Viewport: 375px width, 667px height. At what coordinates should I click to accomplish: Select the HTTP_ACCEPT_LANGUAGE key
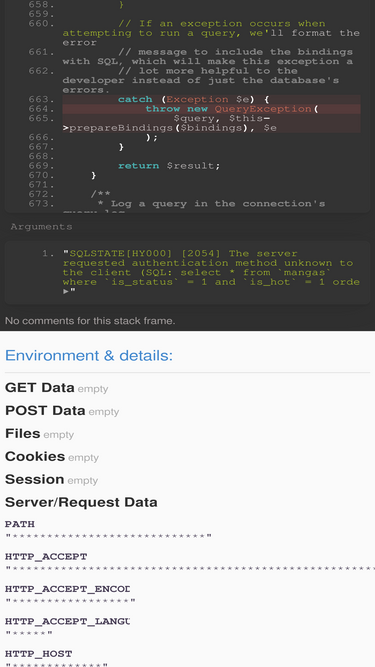tap(67, 621)
